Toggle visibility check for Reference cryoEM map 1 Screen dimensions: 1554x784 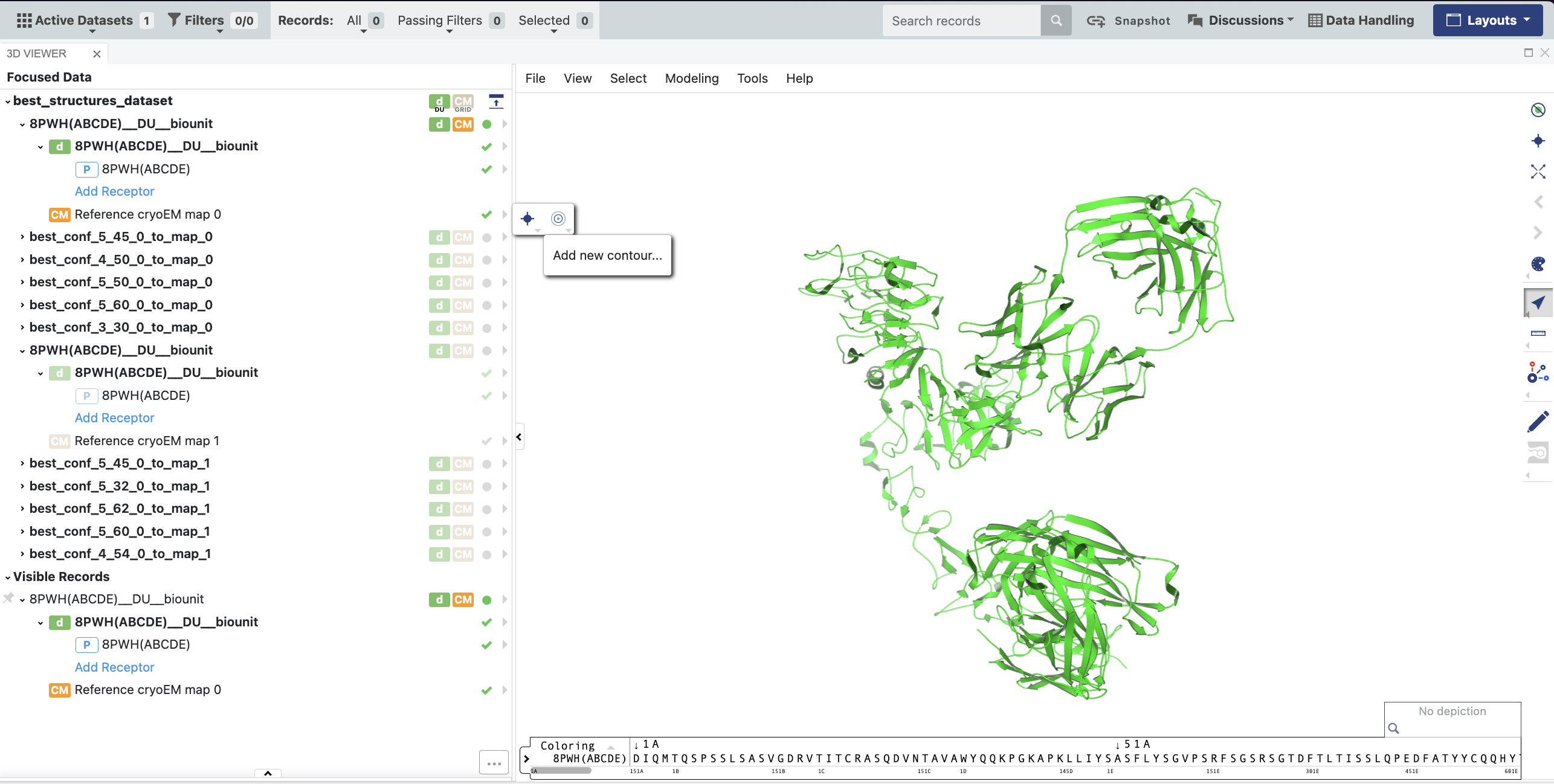coord(486,442)
